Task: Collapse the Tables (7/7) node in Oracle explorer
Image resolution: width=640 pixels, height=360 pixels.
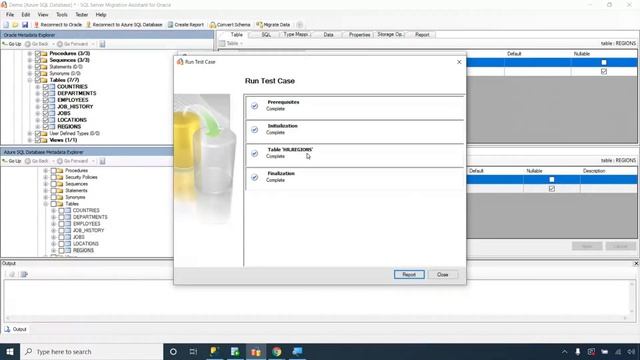Action: point(29,80)
